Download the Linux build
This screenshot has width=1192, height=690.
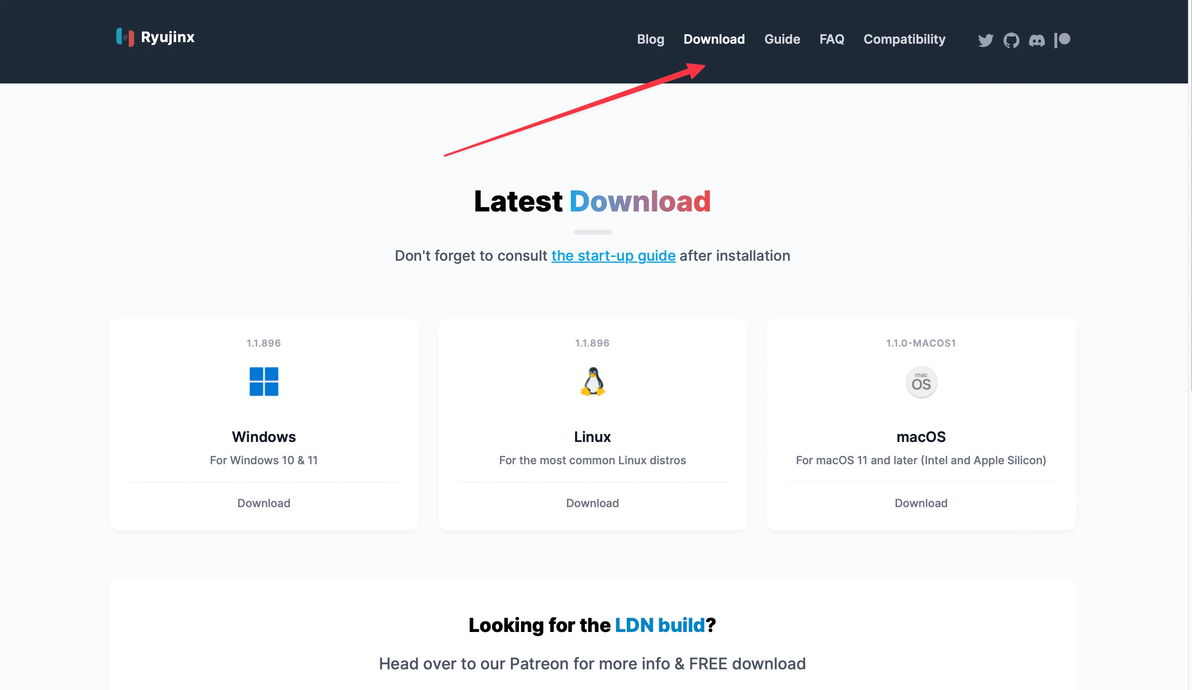tap(592, 503)
